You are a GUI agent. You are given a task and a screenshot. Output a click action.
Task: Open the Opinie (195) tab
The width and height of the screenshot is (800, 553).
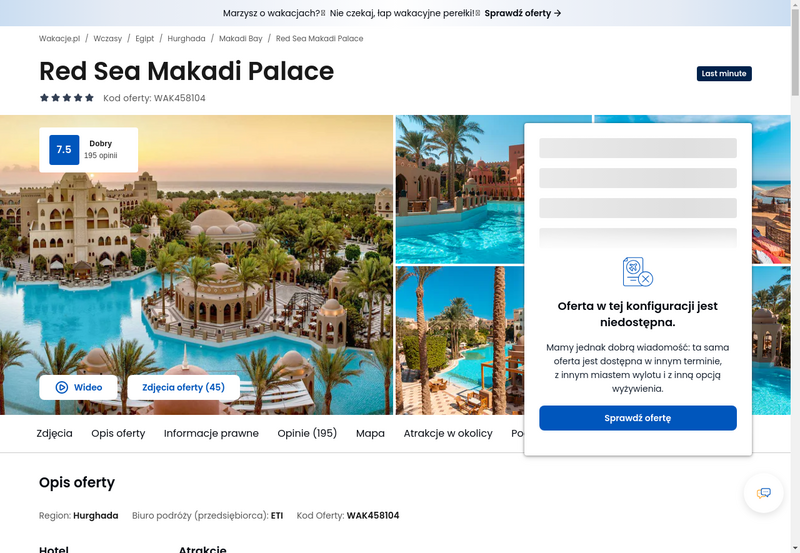[x=307, y=433]
